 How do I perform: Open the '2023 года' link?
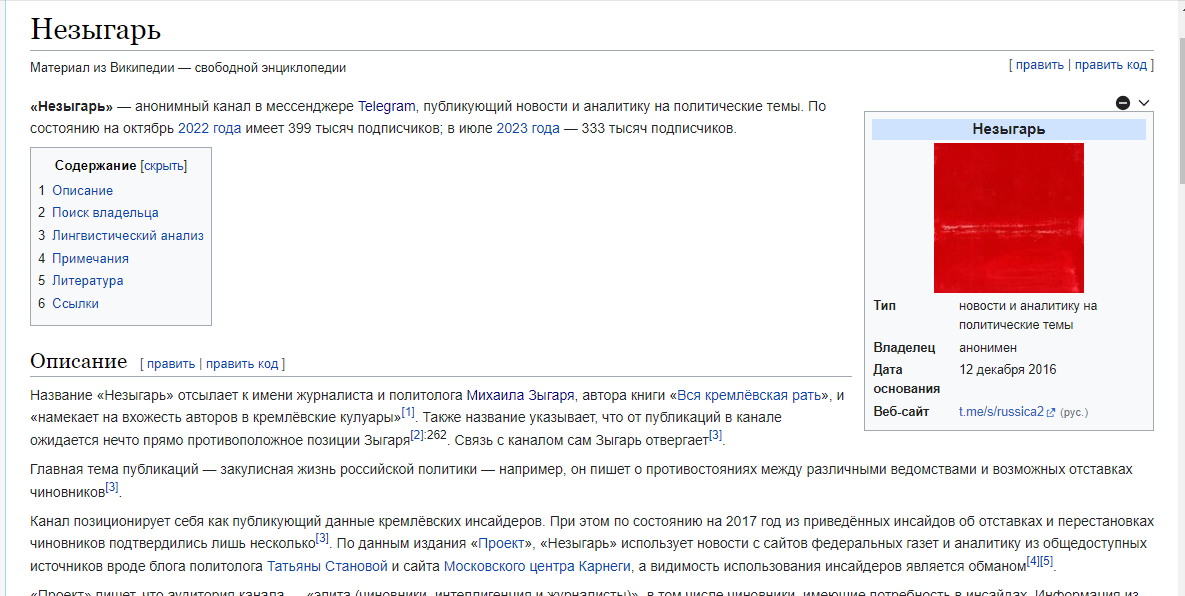point(528,128)
